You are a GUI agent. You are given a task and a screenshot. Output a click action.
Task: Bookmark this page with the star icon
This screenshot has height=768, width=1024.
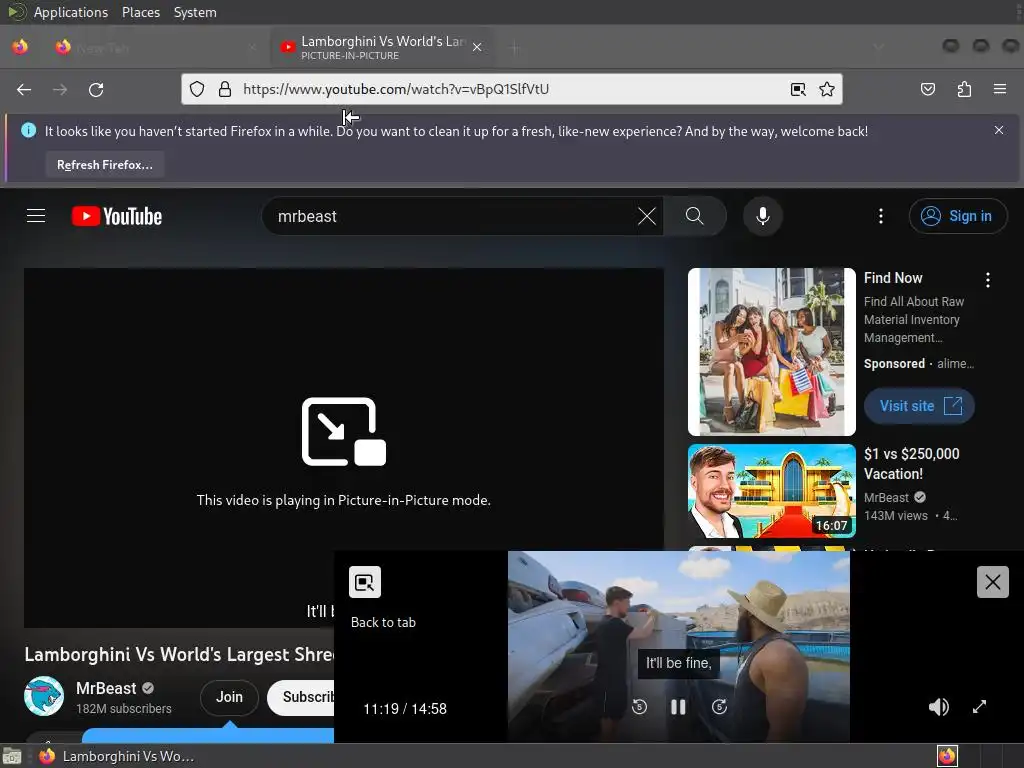[x=827, y=89]
